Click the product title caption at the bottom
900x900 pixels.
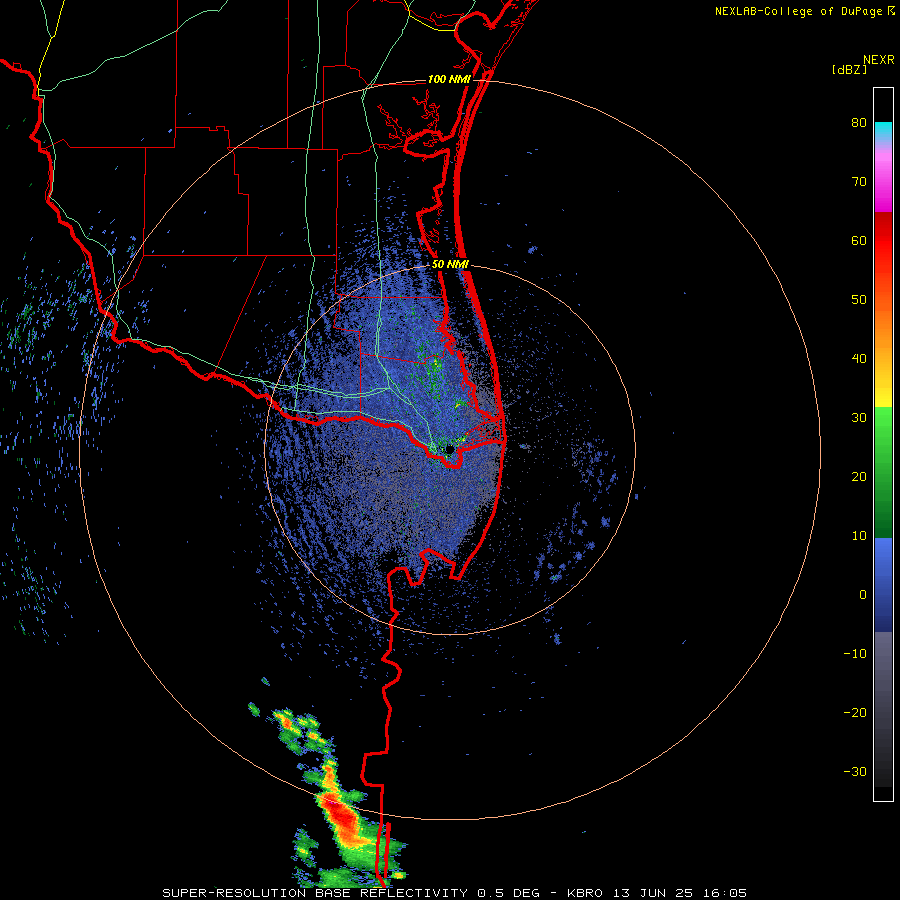[x=454, y=893]
